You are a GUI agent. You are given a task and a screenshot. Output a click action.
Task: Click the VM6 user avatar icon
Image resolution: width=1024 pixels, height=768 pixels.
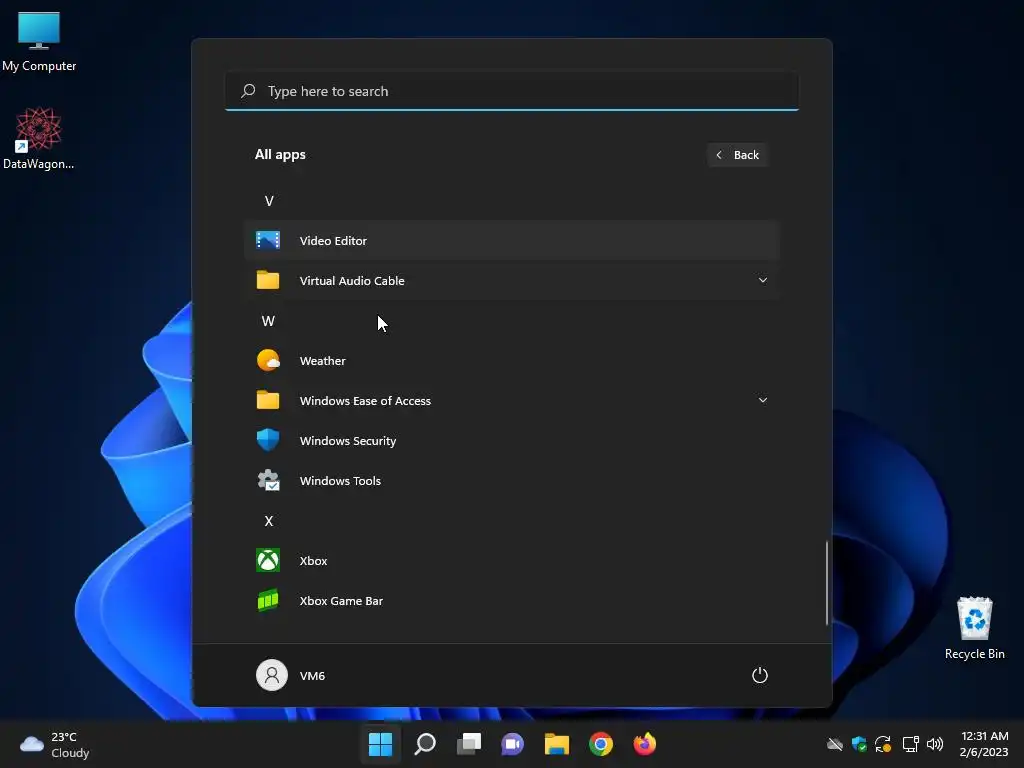(x=272, y=675)
